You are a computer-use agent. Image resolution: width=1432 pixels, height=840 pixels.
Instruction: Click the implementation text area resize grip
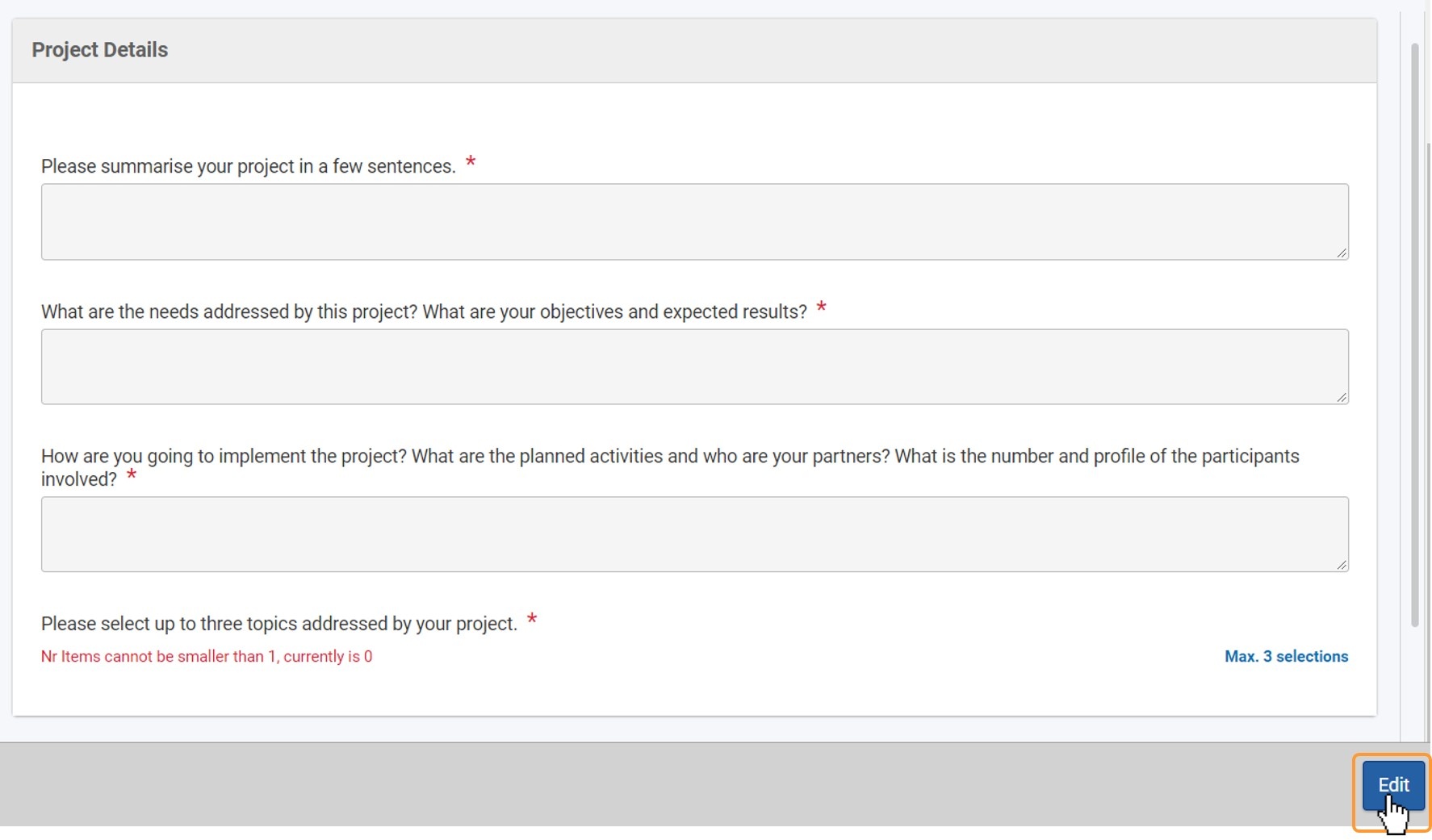(1342, 565)
